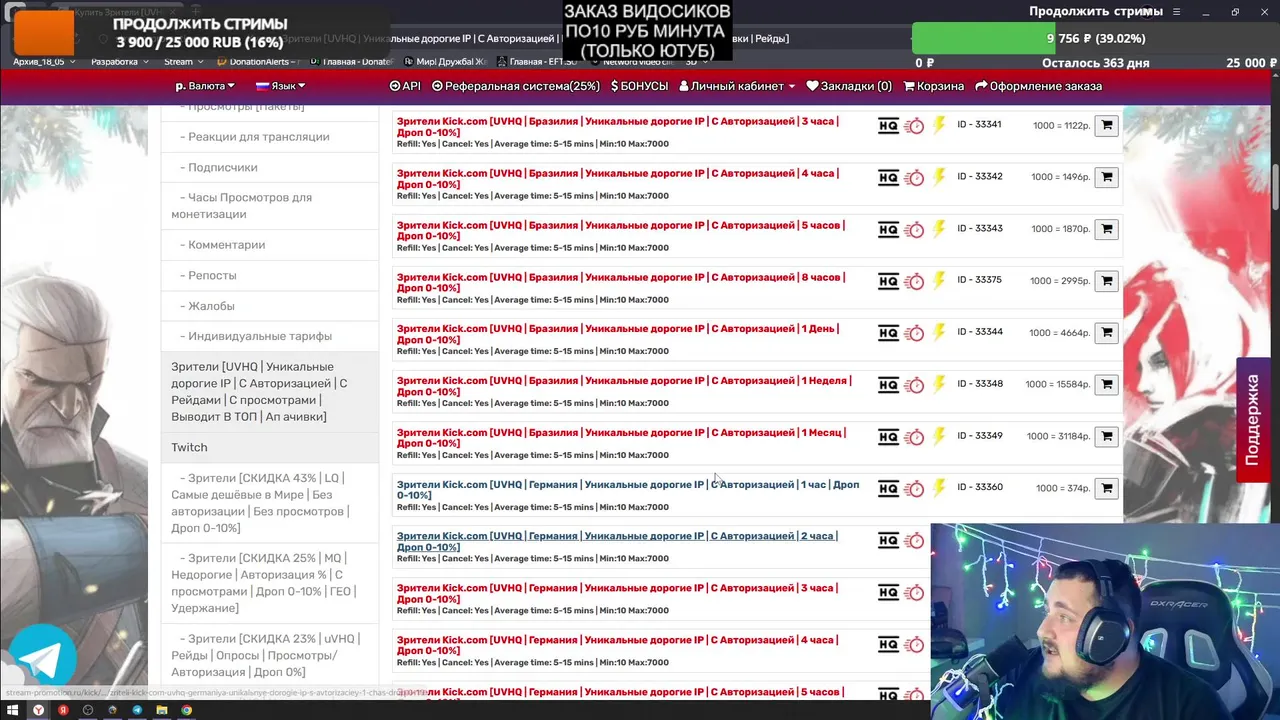Screen dimensions: 1280x720
Task: Open Закладки (0) menu item
Action: (x=849, y=86)
